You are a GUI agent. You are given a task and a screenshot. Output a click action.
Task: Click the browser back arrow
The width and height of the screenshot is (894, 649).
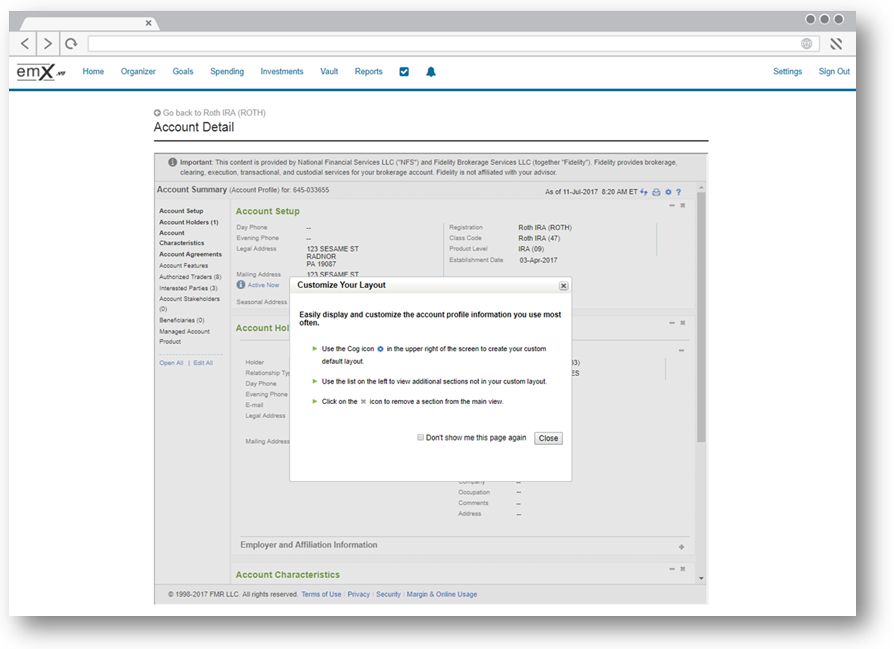pyautogui.click(x=25, y=43)
